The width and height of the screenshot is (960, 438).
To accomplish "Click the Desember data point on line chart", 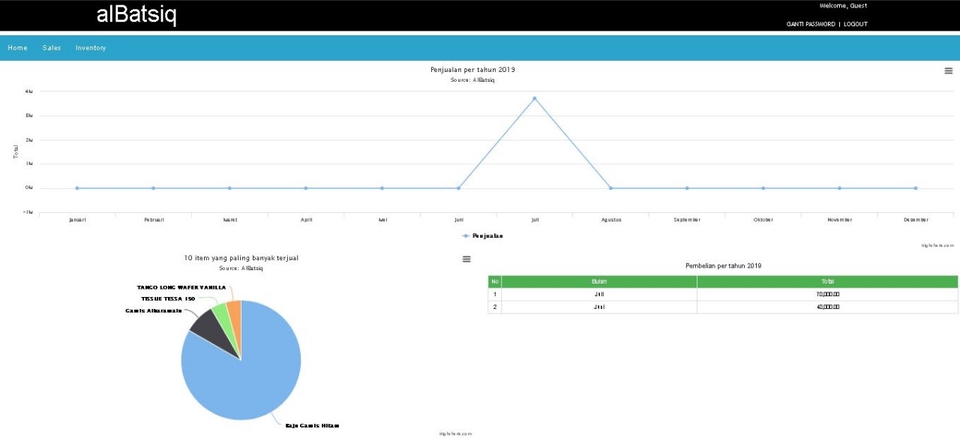I will coord(915,188).
